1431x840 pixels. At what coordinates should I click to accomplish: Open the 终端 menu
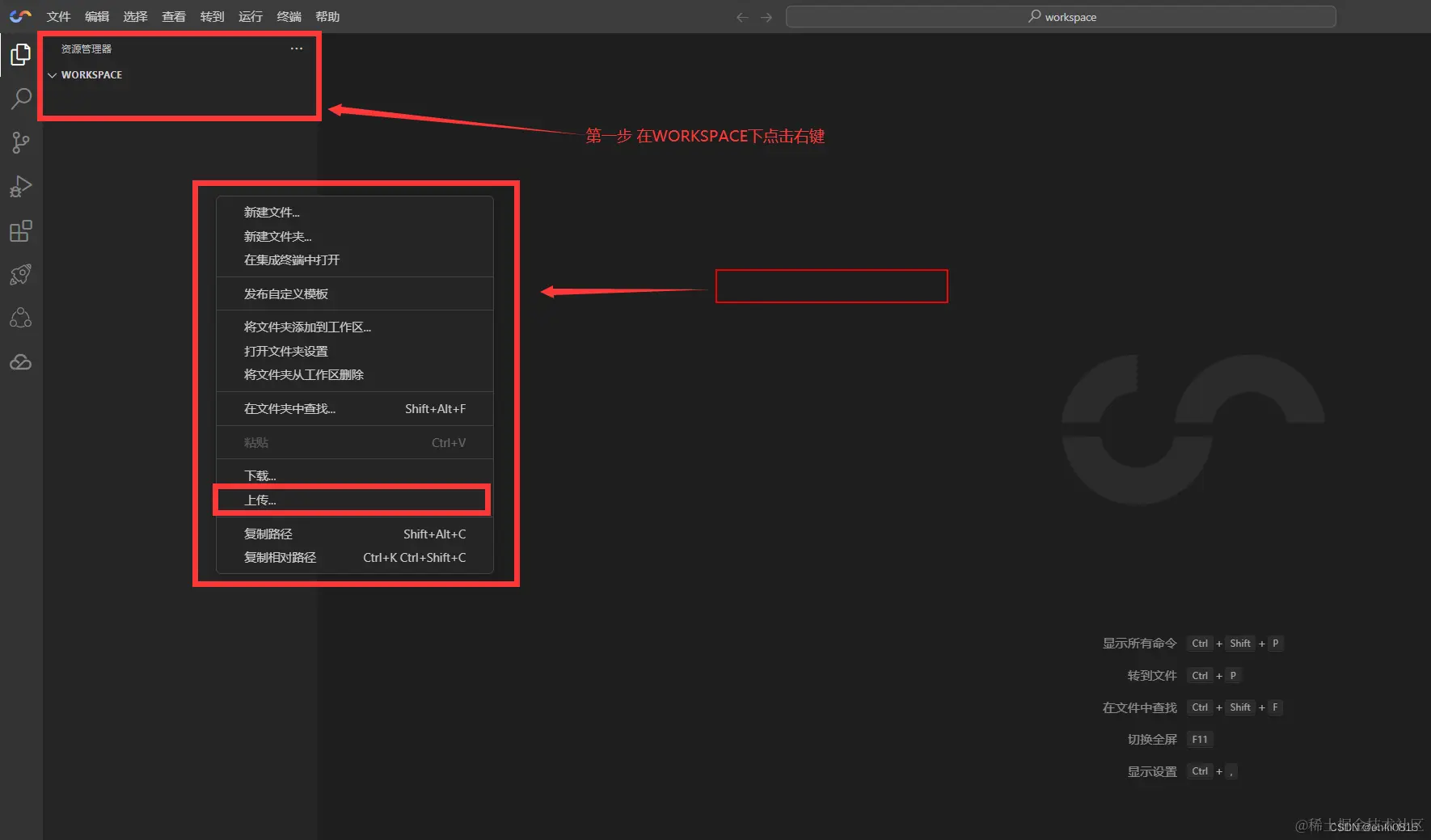[289, 17]
